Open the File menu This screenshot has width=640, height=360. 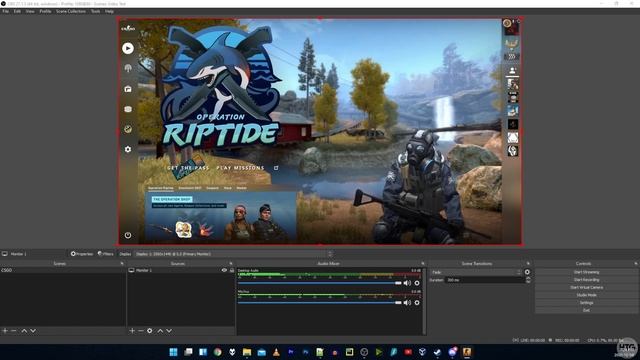coord(5,11)
